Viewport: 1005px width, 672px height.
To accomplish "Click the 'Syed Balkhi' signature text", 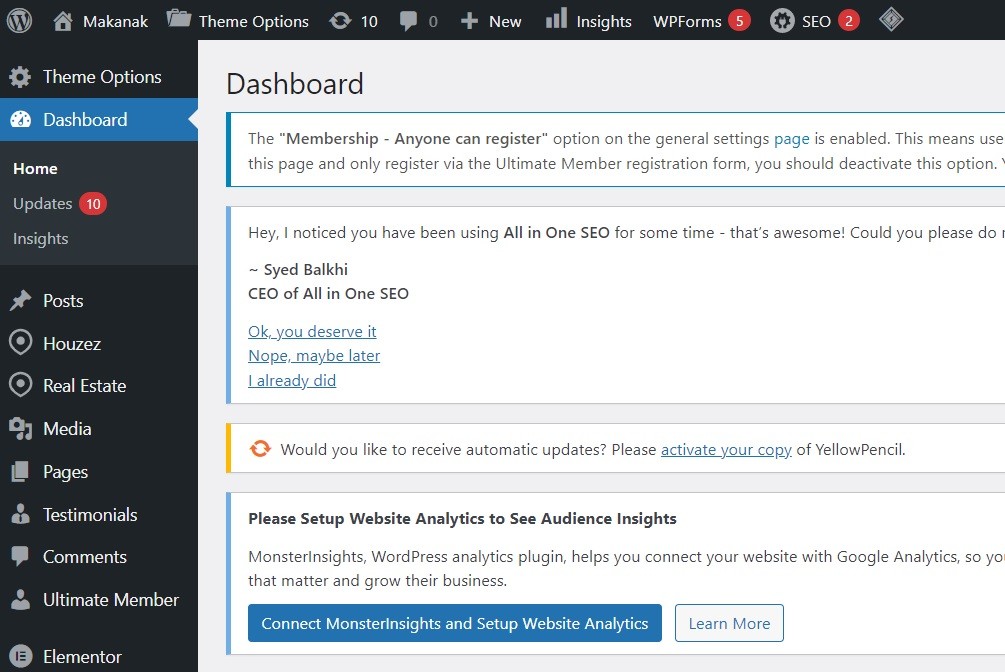I will (x=306, y=269).
